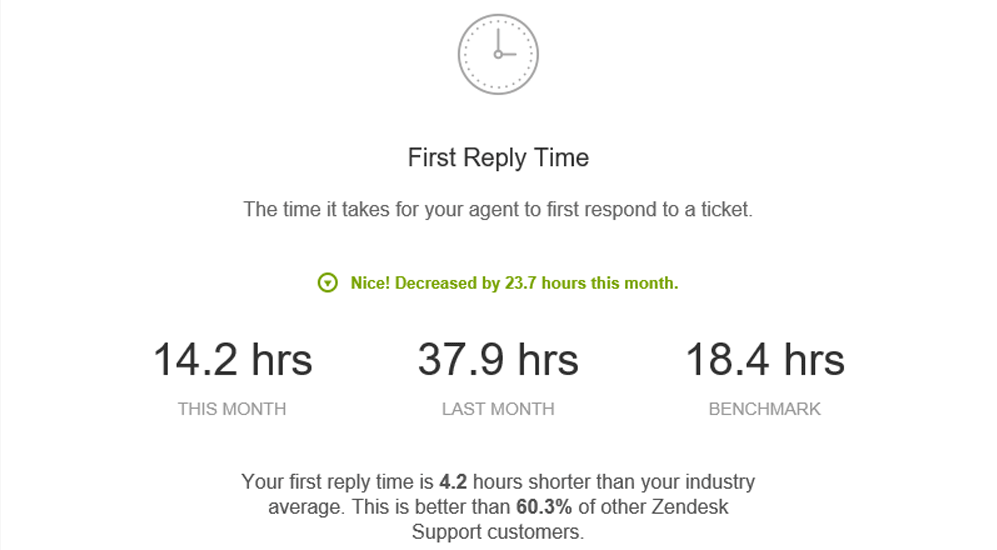Screen dimensions: 997x550
Task: Click the LAST MONTH label
Action: 498,409
